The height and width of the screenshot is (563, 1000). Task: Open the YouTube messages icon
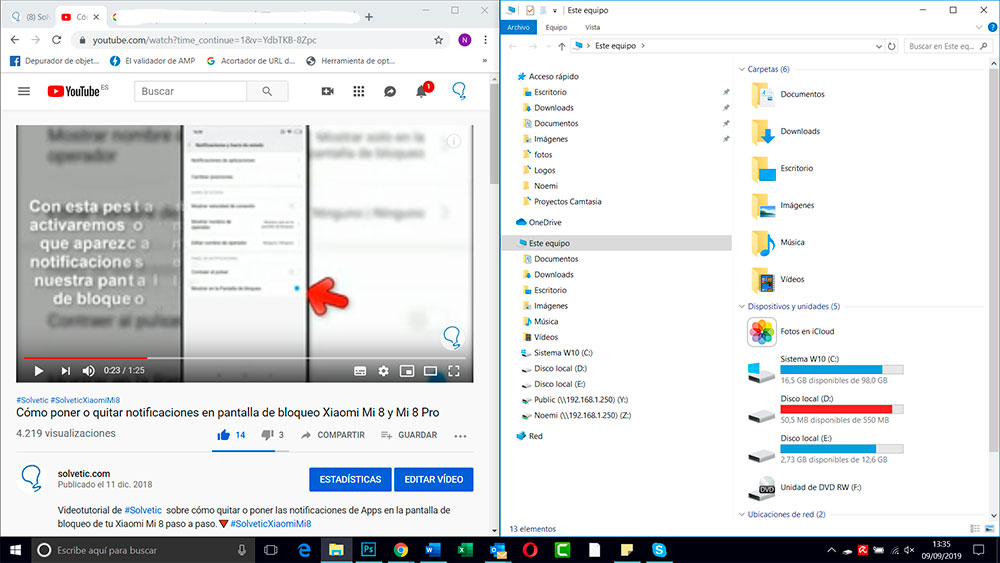coord(390,91)
